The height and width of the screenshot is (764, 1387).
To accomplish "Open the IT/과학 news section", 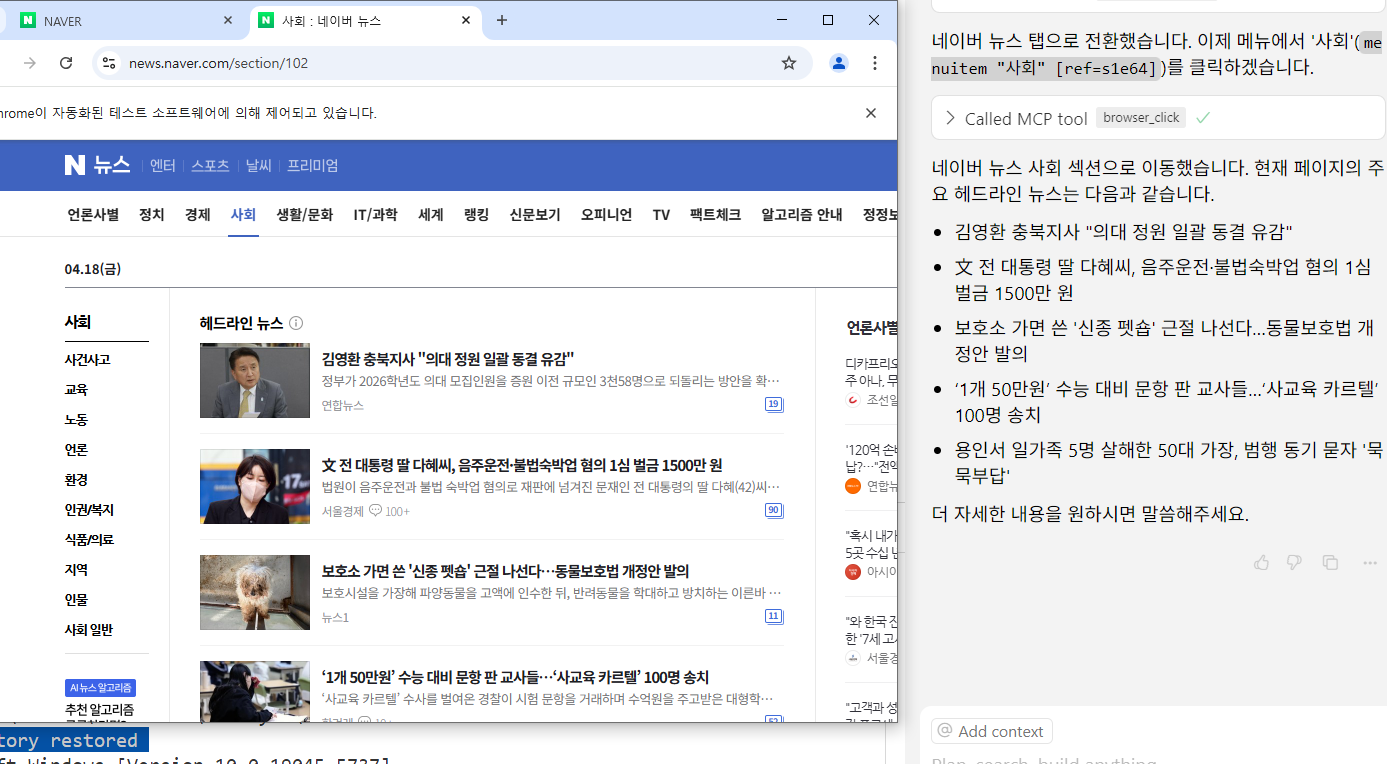I will coord(375,214).
